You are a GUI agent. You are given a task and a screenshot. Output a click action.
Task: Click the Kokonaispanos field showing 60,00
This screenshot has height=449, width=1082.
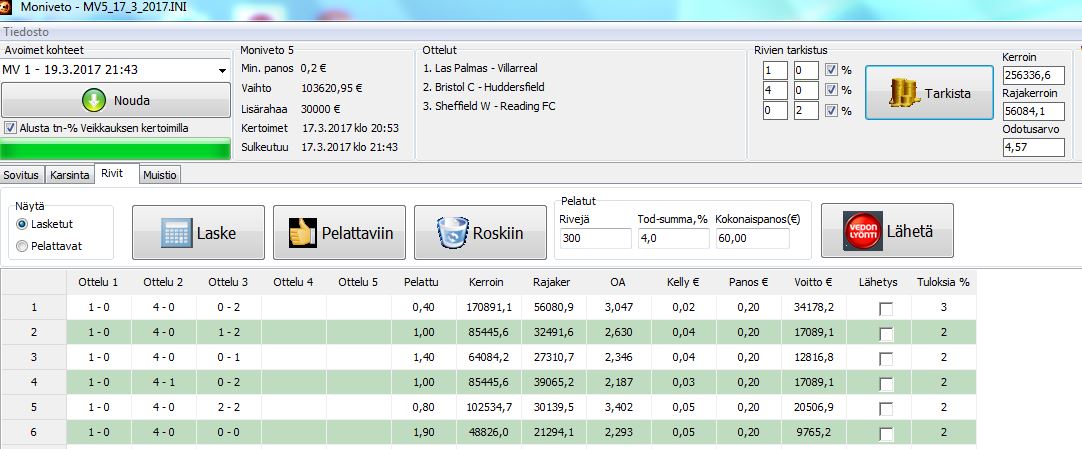point(752,239)
